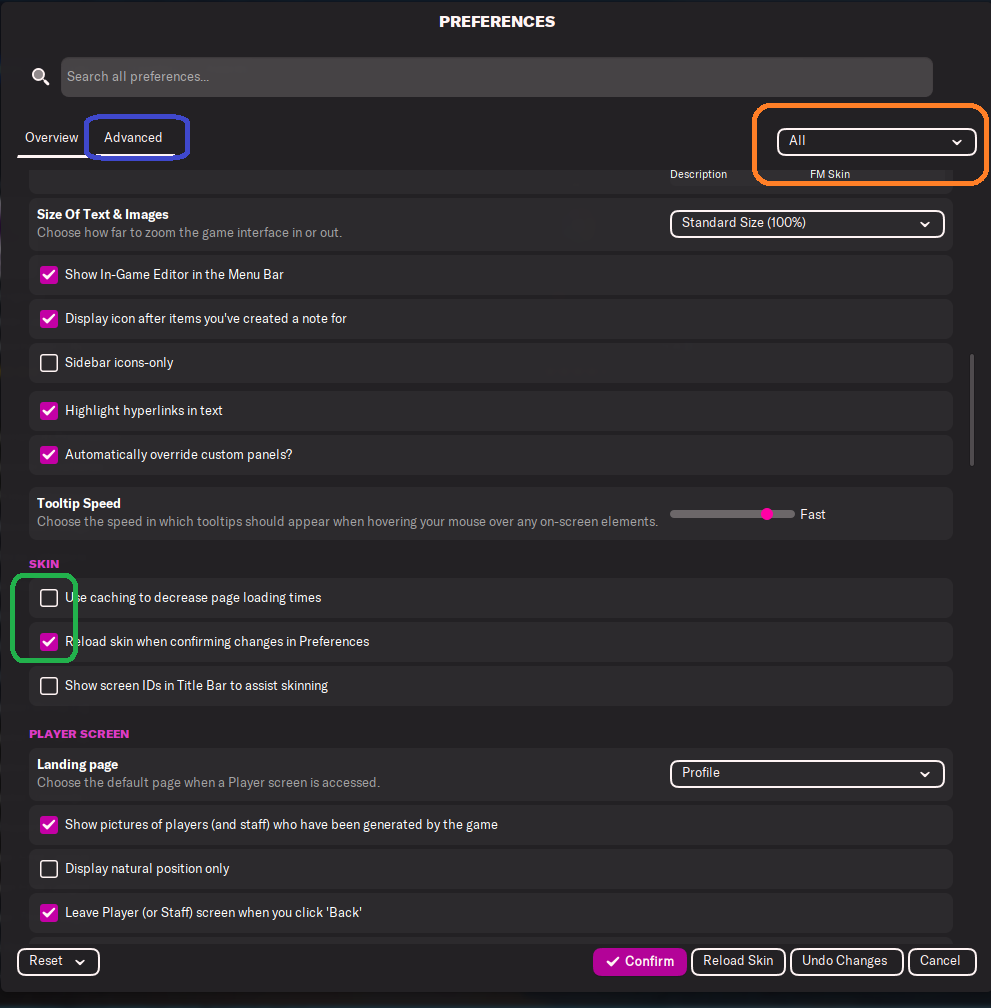
Task: Click the search magnifying glass icon
Action: point(40,77)
